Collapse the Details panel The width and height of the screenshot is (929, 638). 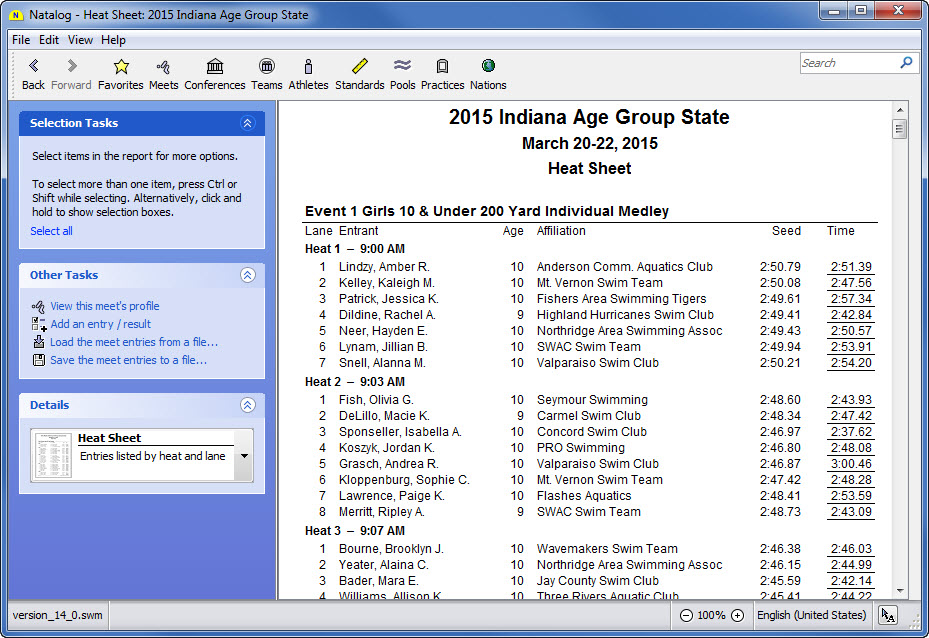[247, 405]
